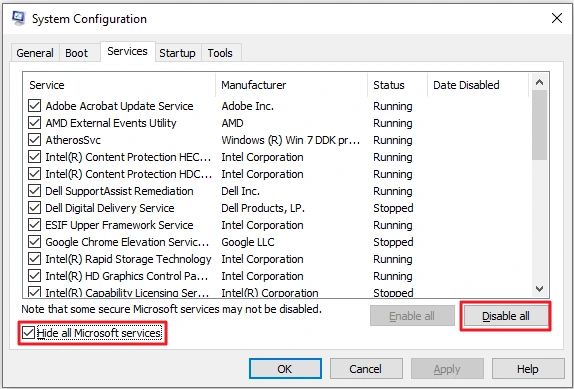Click Intel Corporation for Rapid Storage Technology

point(262,259)
